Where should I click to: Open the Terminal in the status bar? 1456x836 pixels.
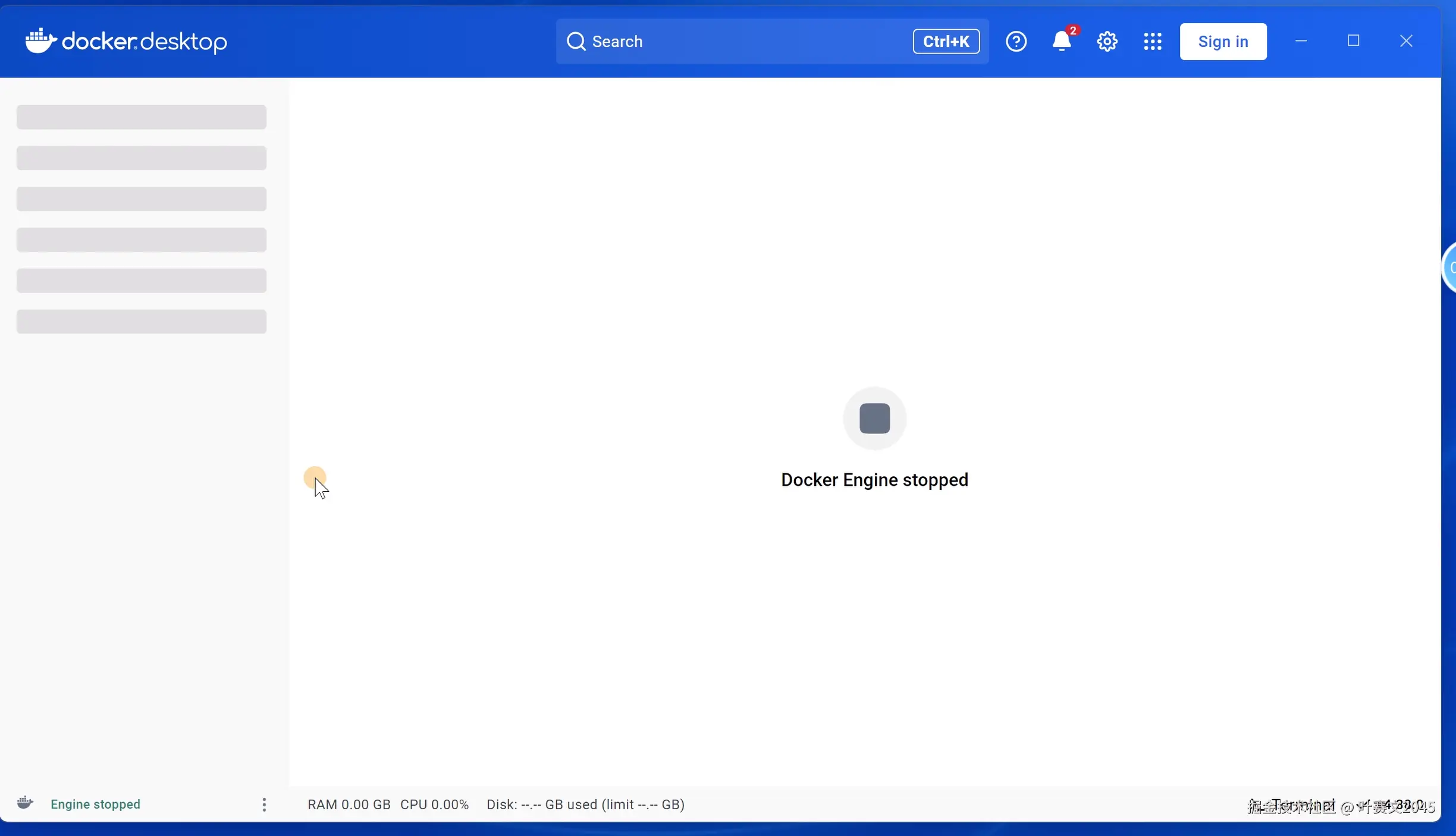tap(1303, 804)
